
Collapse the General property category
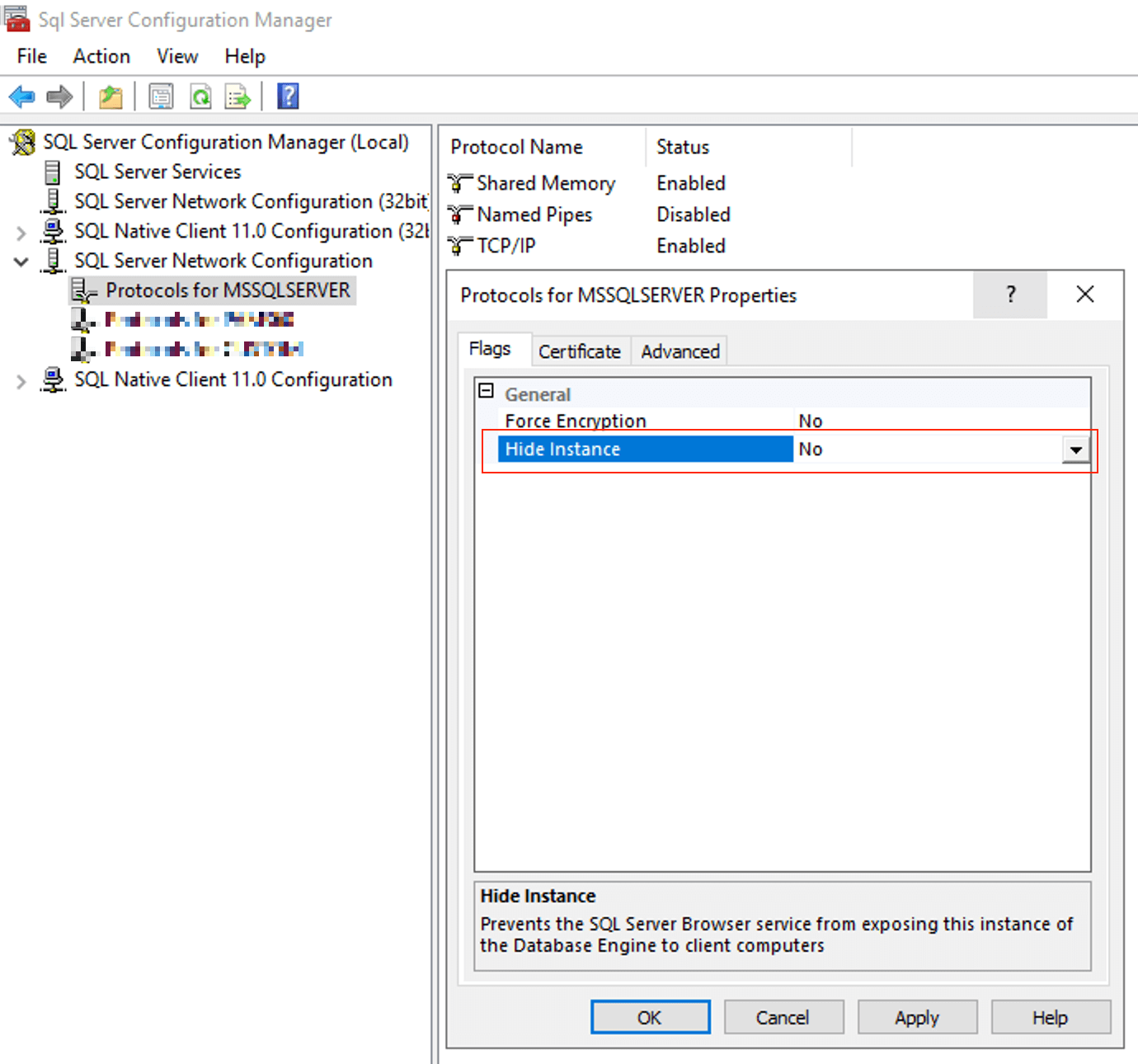point(487,392)
